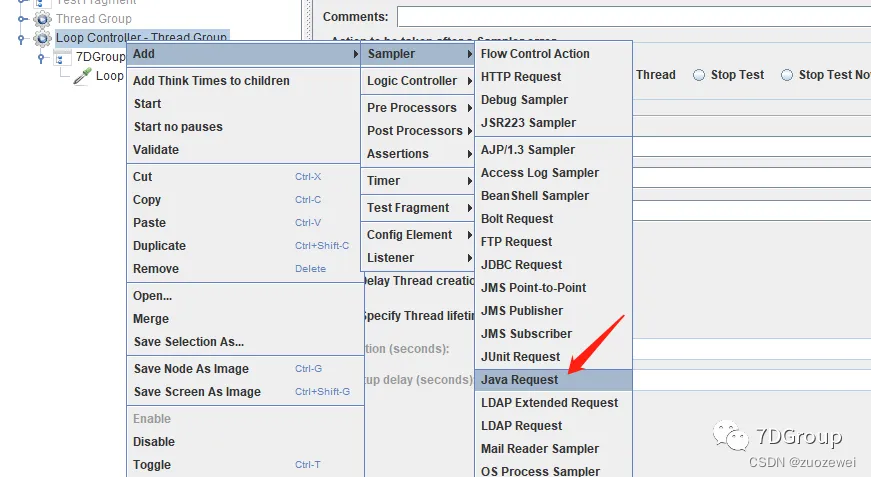Add an LDAP Extended Request sampler
The image size is (871, 477).
pos(554,403)
